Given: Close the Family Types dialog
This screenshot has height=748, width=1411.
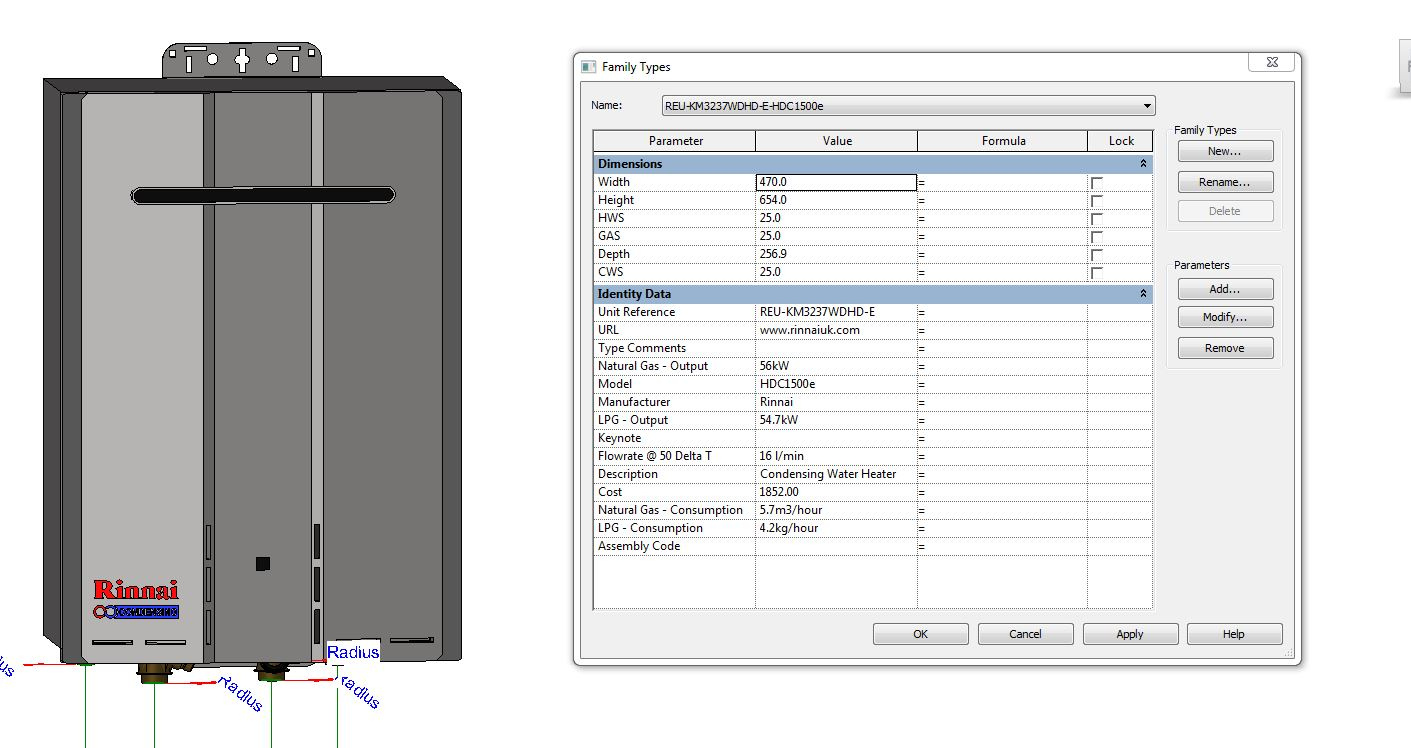Looking at the screenshot, I should [1271, 62].
